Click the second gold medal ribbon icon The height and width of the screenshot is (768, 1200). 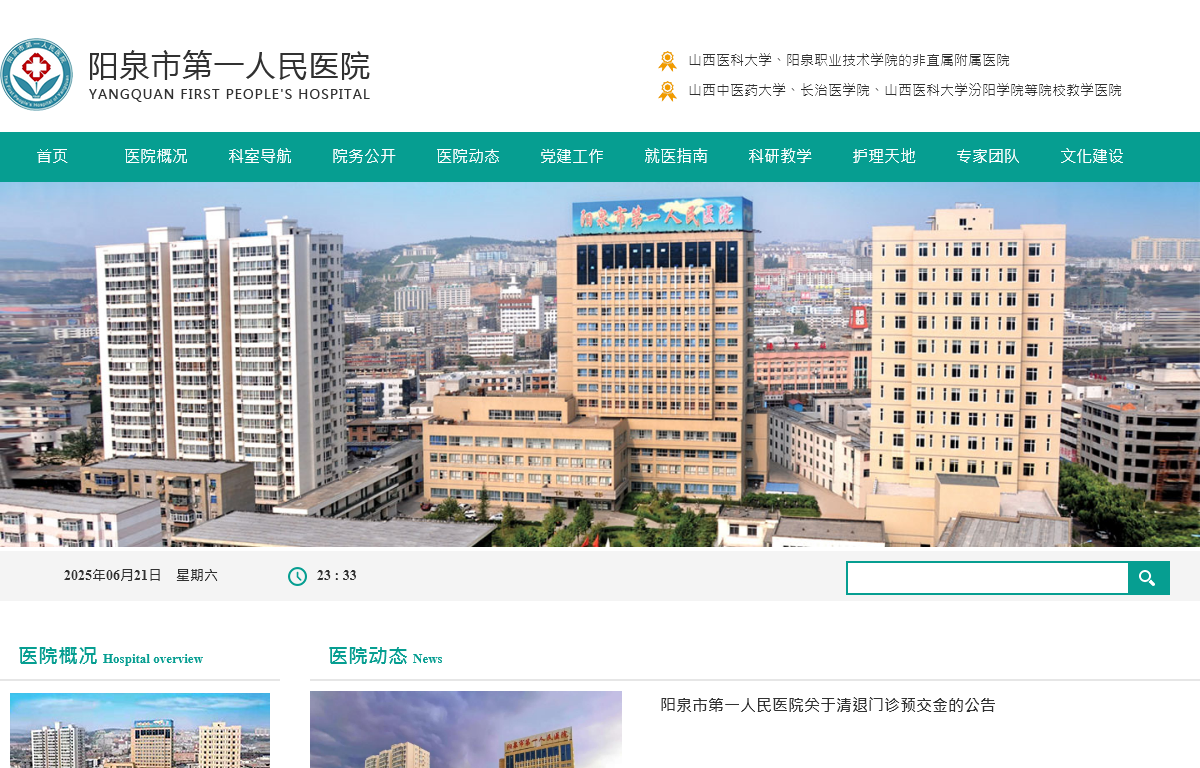pos(667,91)
